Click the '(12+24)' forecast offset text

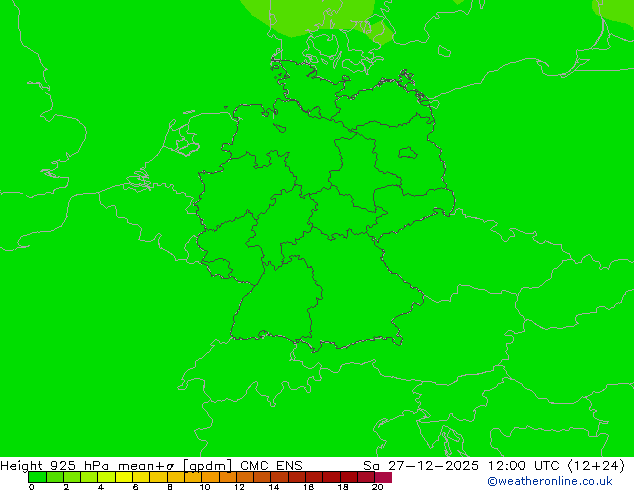[596, 465]
